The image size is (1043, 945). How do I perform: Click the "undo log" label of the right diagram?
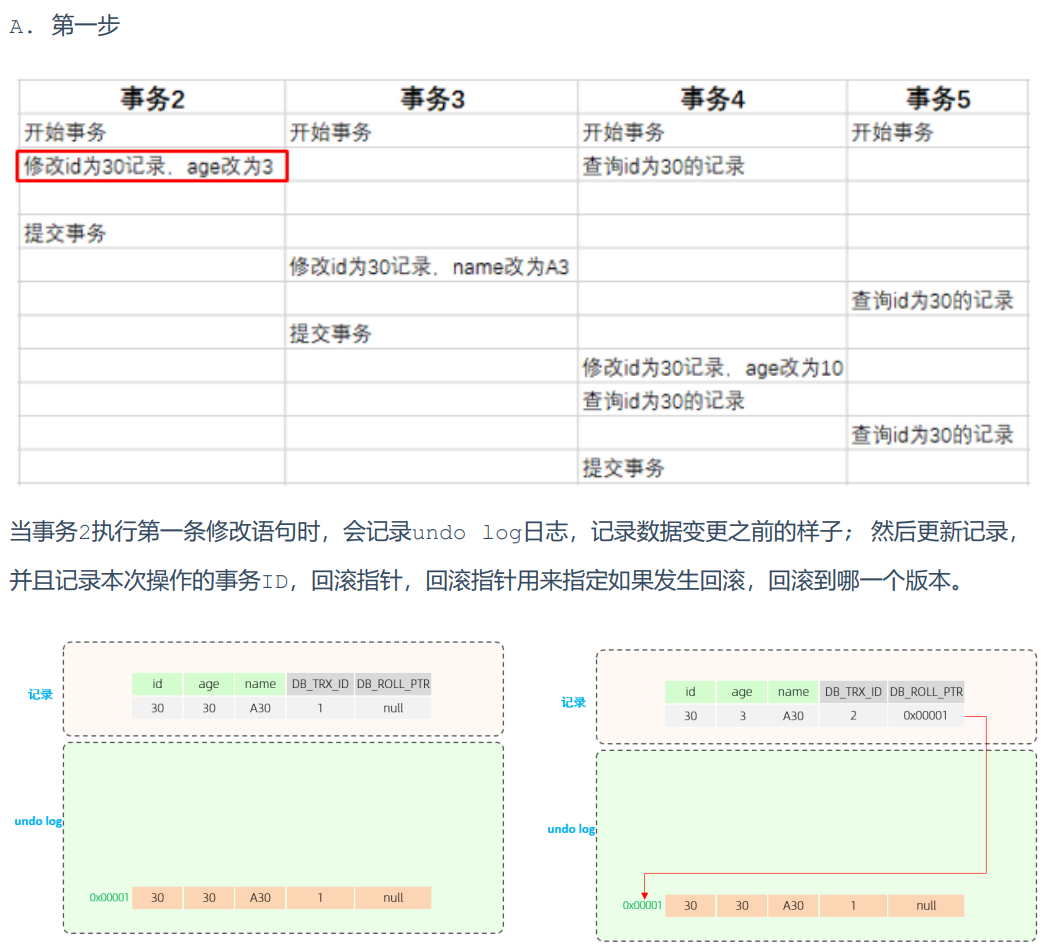click(x=571, y=829)
